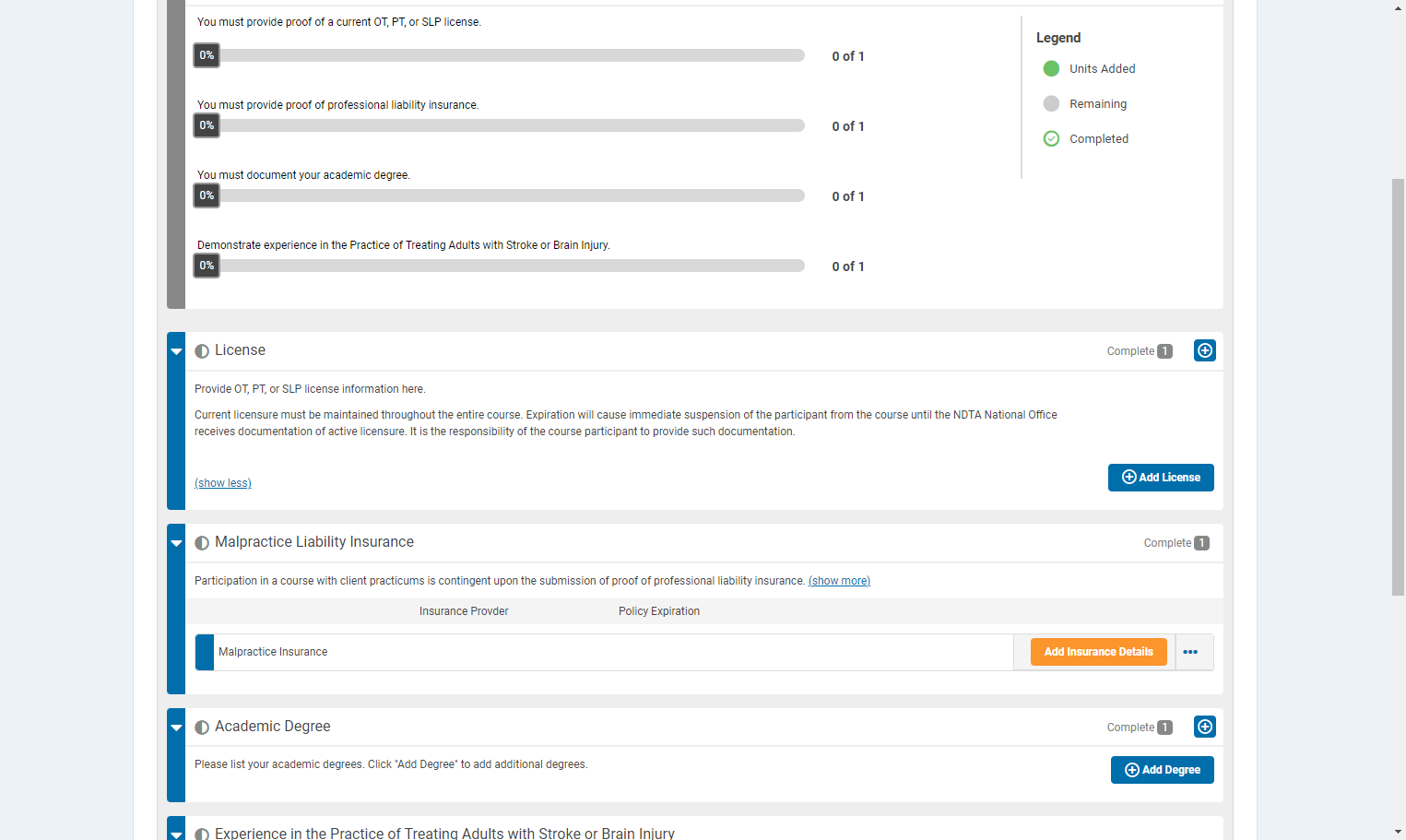Click the Complete 1 badge in Academic Degree header
Image resolution: width=1406 pixels, height=840 pixels.
tap(1140, 728)
